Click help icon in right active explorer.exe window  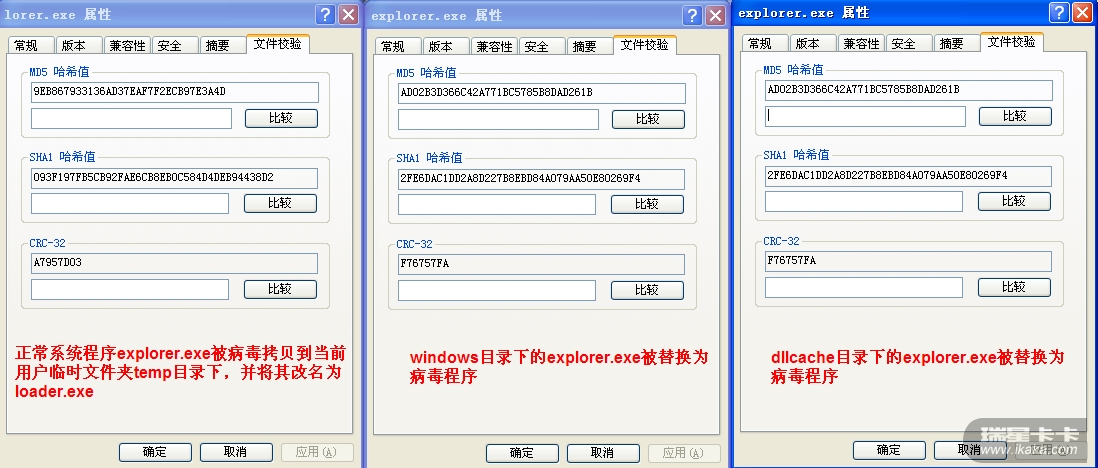pos(1059,13)
